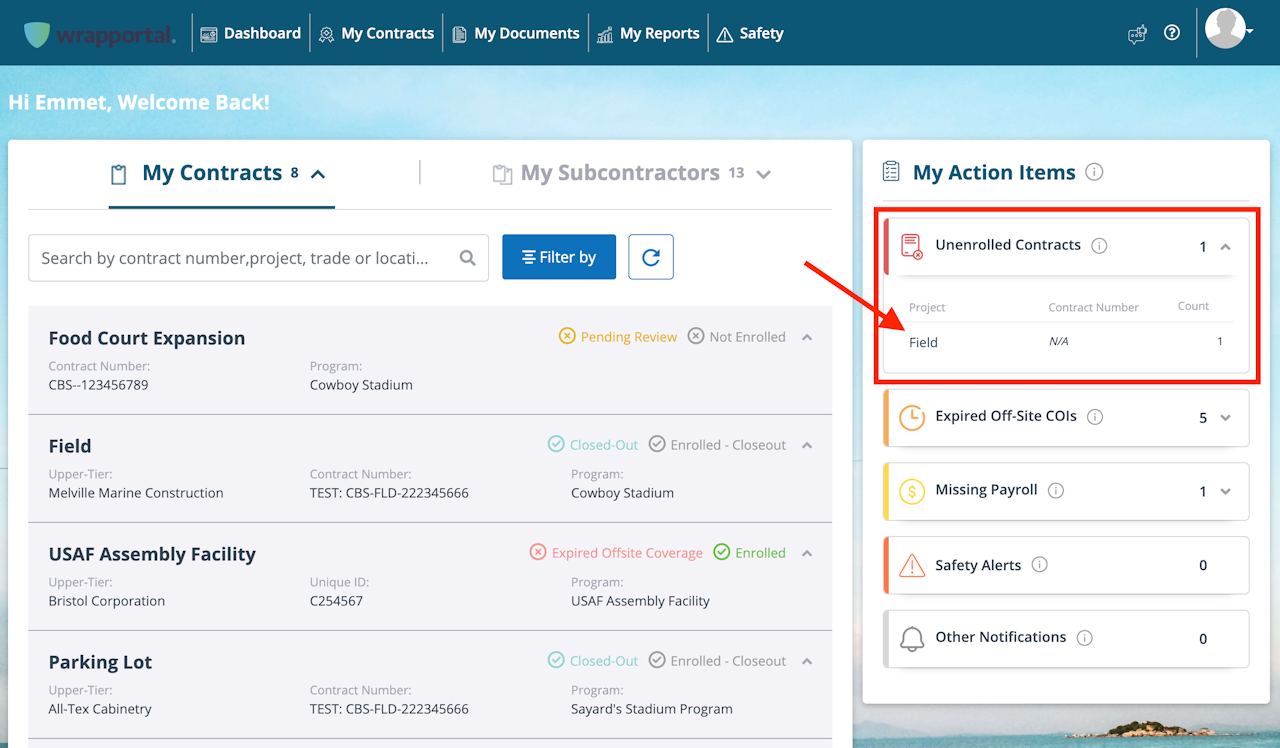Click info icon next to Missing Payroll
This screenshot has width=1280, height=748.
[1056, 491]
